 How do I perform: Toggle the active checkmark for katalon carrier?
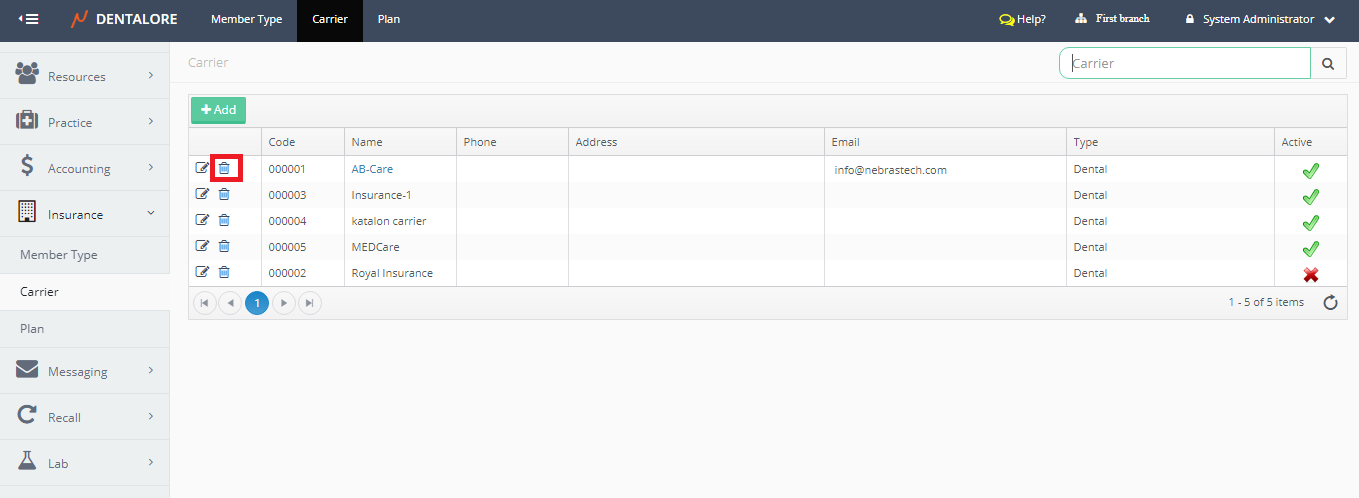1310,222
